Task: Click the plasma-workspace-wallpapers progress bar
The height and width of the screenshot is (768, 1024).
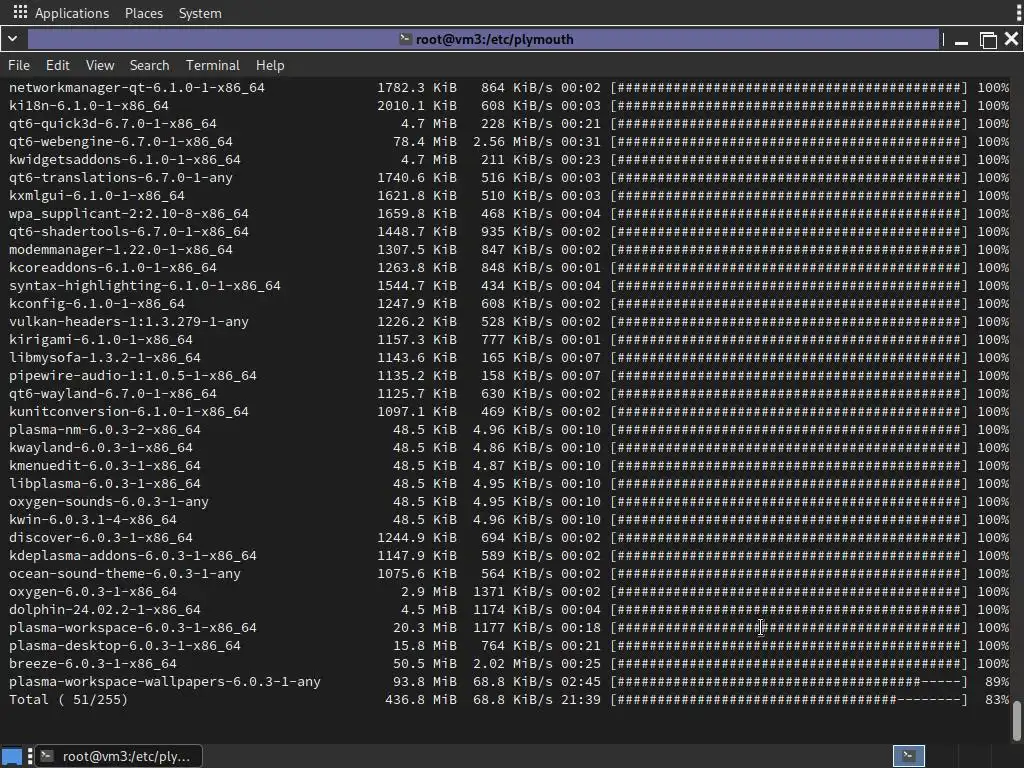Action: coord(789,682)
